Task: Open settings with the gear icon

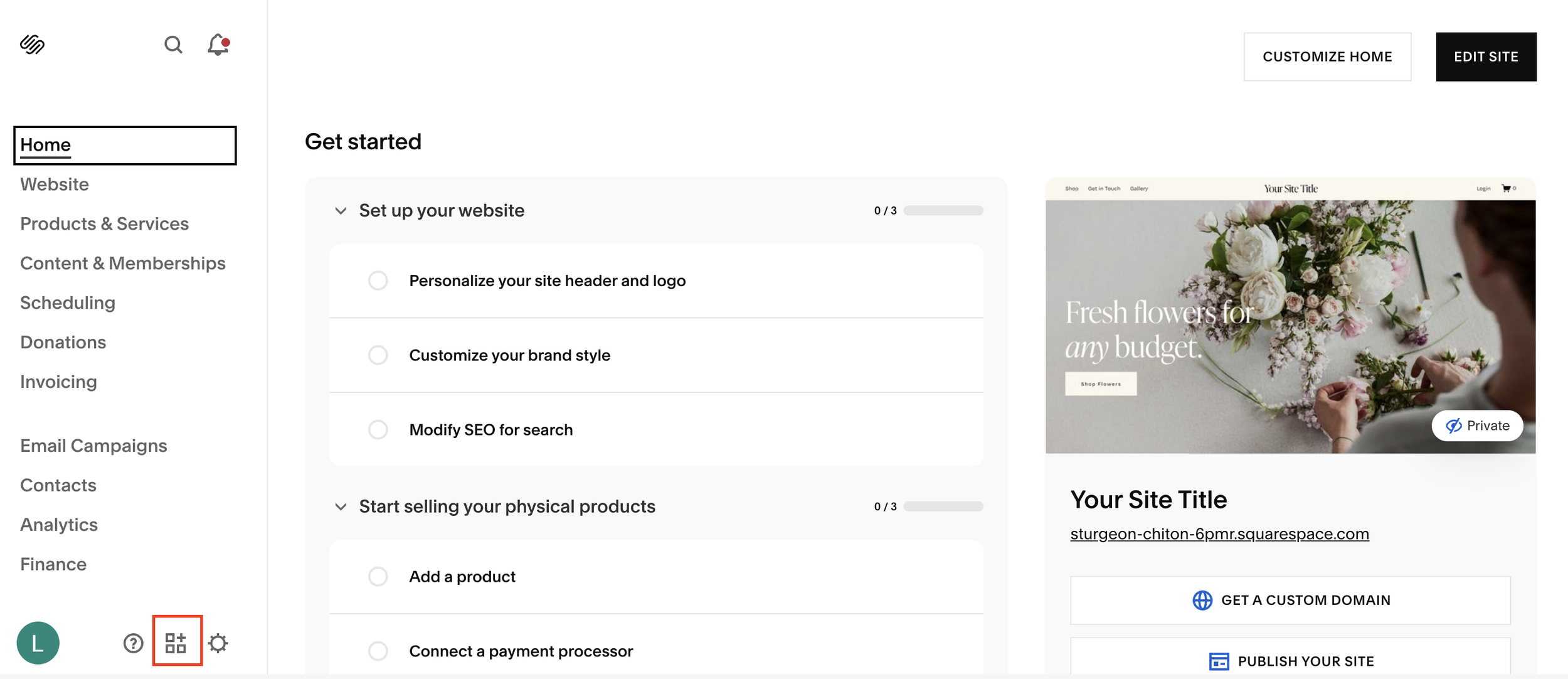Action: click(218, 643)
